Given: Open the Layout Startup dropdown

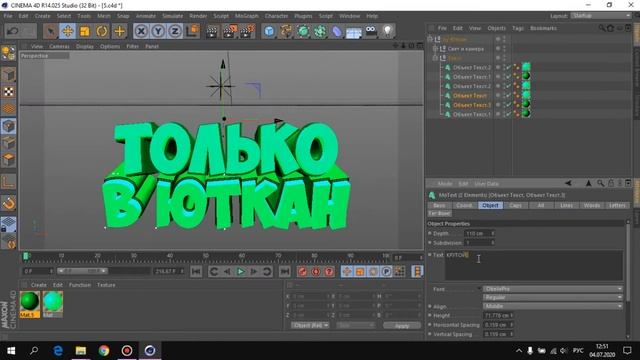Looking at the screenshot, I should (600, 16).
